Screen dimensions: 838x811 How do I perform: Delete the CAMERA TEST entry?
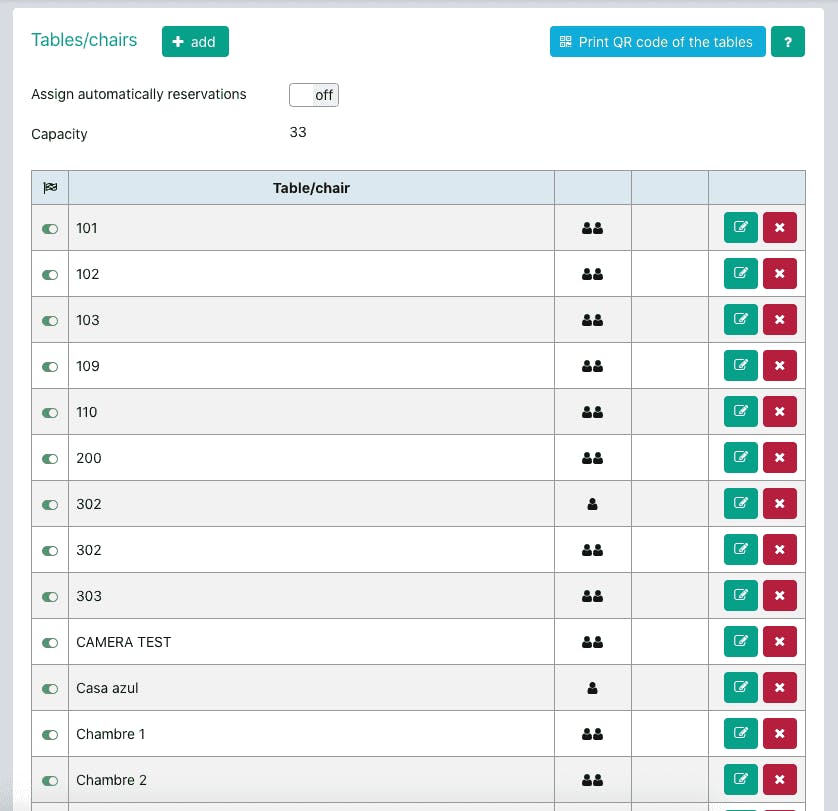[780, 641]
